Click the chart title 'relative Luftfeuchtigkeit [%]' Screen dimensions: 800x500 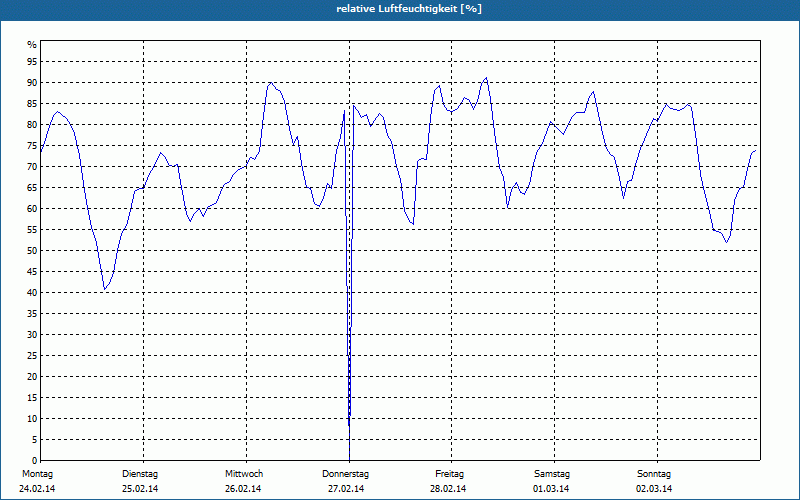[409, 9]
